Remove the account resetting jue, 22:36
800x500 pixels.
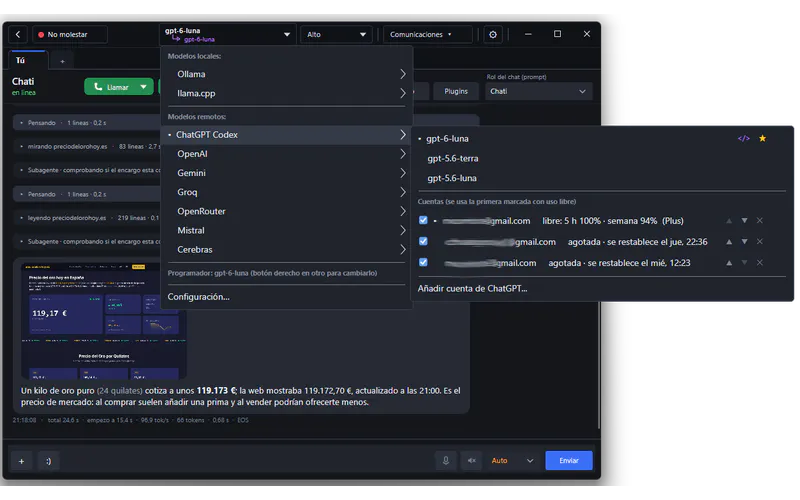pyautogui.click(x=760, y=241)
